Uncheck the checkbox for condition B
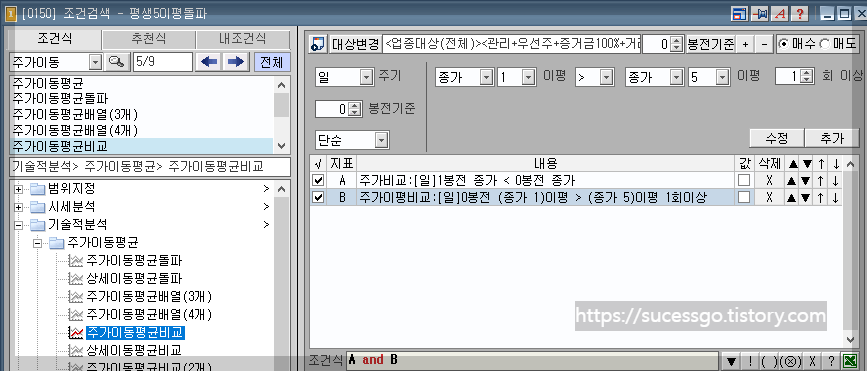Viewport: 867px width, 371px height. [x=318, y=197]
